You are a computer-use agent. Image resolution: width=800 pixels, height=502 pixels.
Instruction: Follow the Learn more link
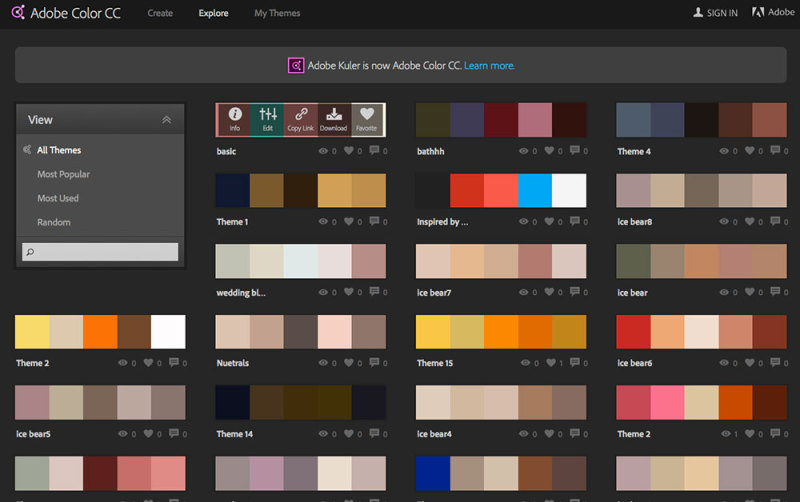coord(489,65)
